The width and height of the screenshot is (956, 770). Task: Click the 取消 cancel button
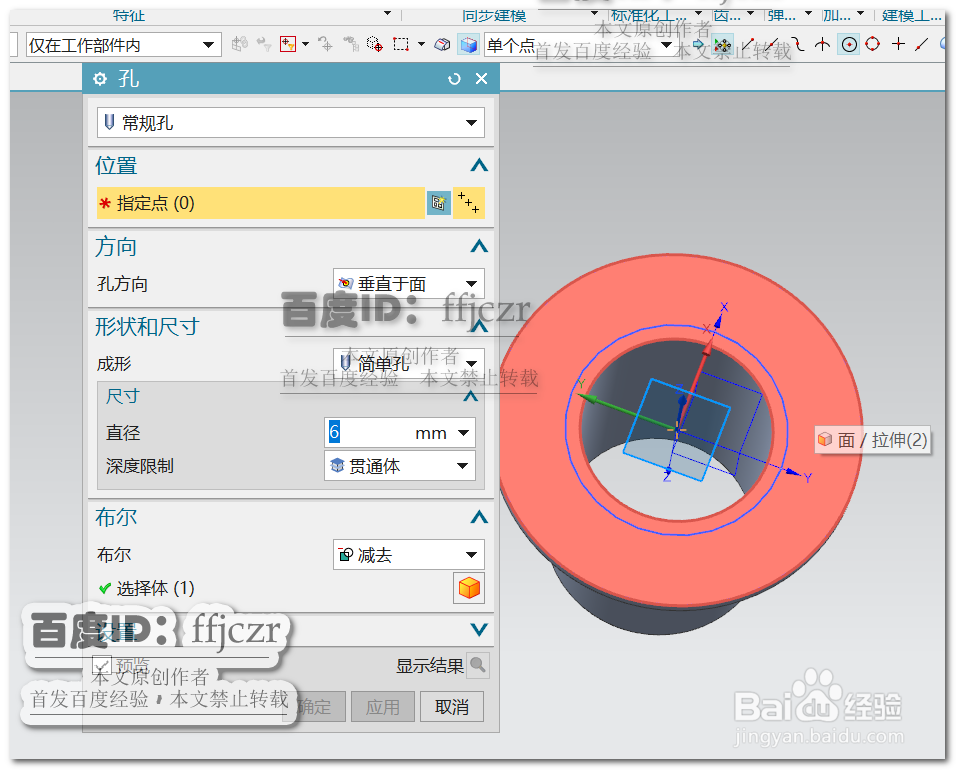[x=452, y=706]
